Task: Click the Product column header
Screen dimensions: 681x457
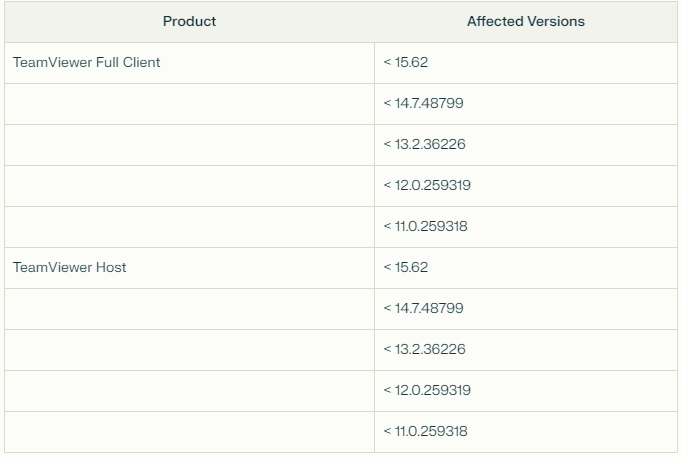Action: click(189, 21)
